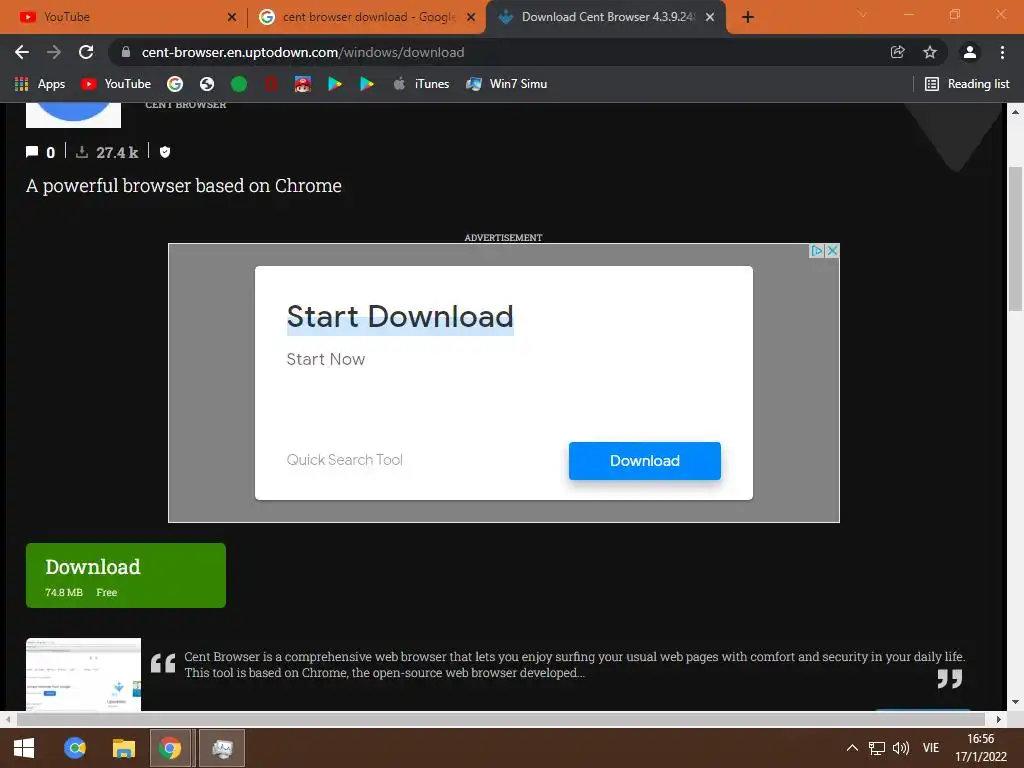1024x768 pixels.
Task: Click the forward navigation arrow
Action: click(x=54, y=52)
